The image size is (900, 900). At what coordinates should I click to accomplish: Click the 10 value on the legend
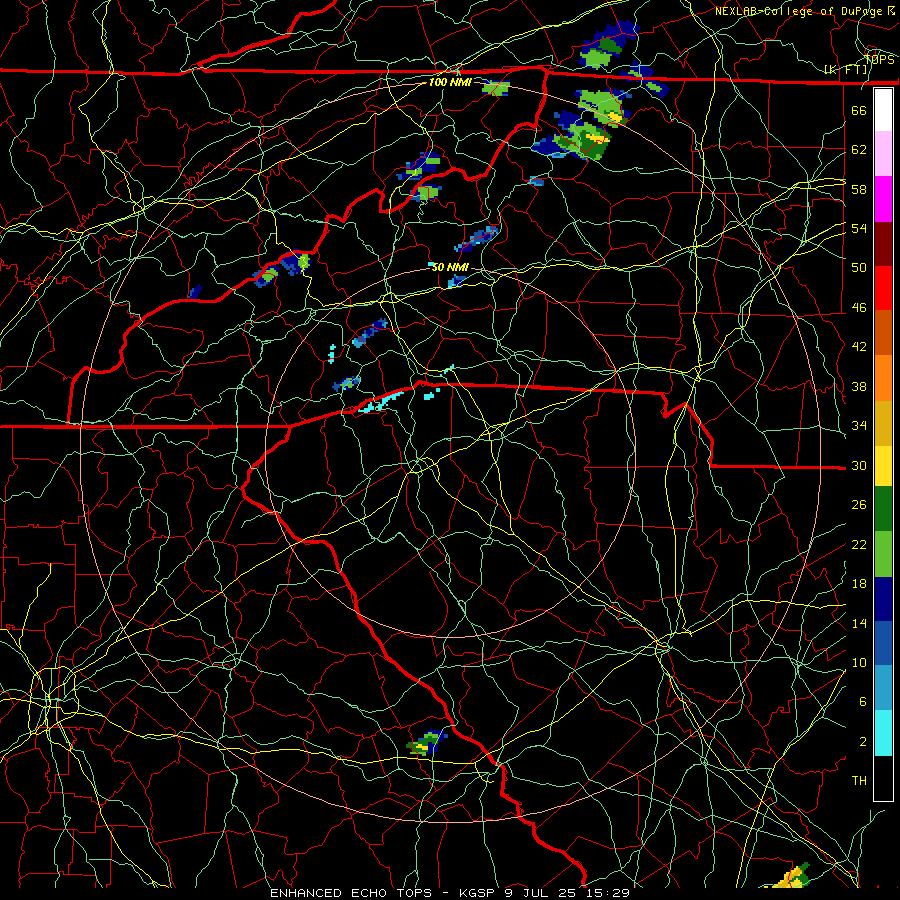859,663
